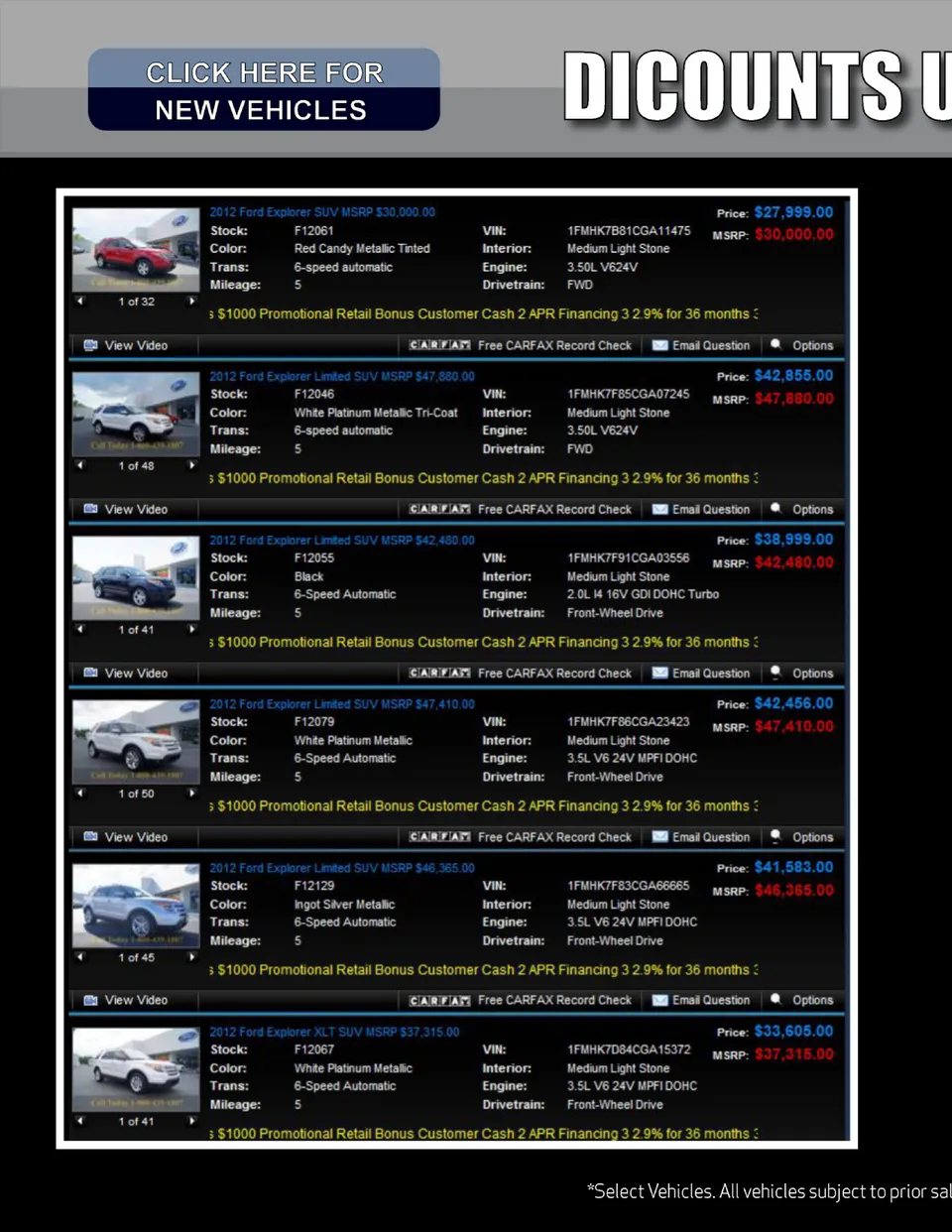Open 2012 Ford Explorer SUV MSRP $30,000.00 listing
952x1232 pixels.
[x=322, y=212]
